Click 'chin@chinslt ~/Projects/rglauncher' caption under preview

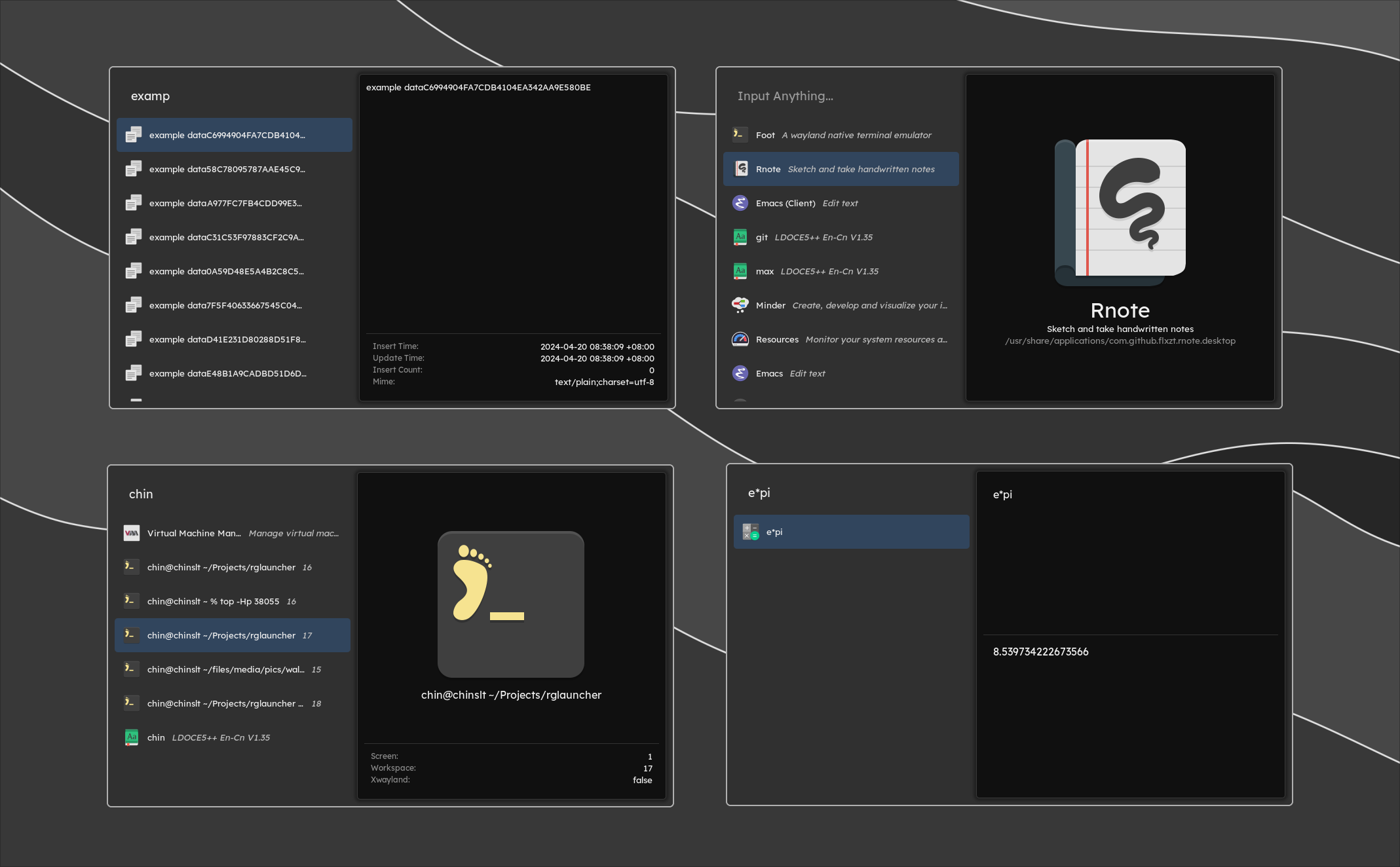[511, 695]
